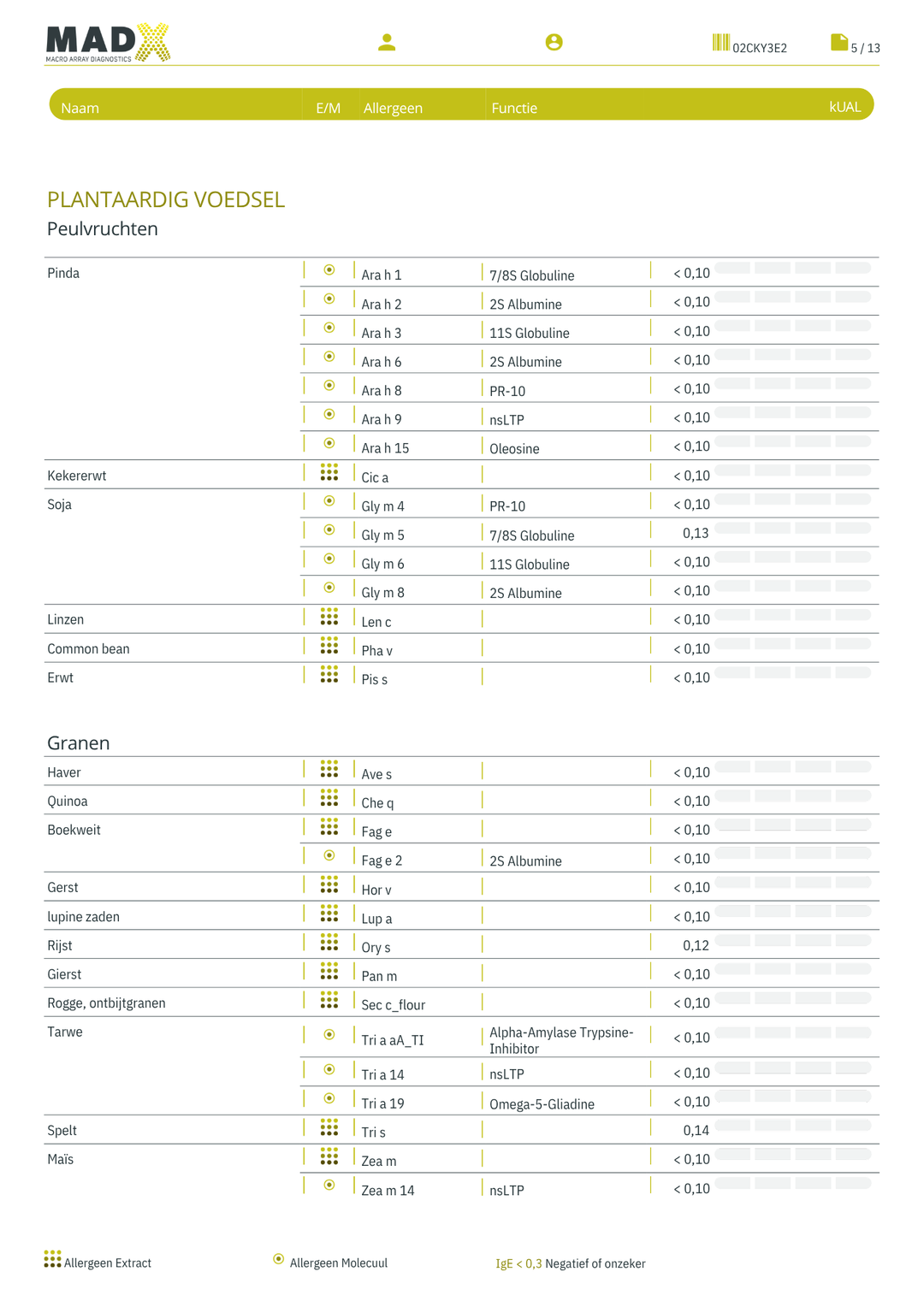Screen dimensions: 924x1307
Task: Click the circled account icon in header
Action: [x=554, y=42]
